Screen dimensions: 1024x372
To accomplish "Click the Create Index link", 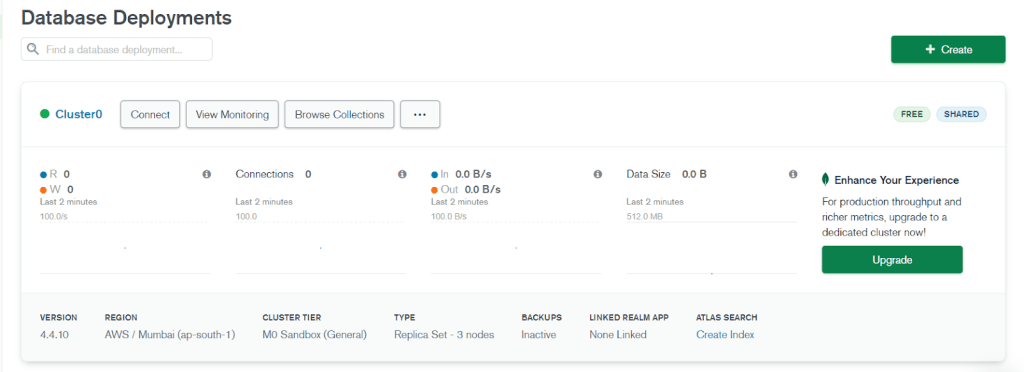I will coord(725,335).
